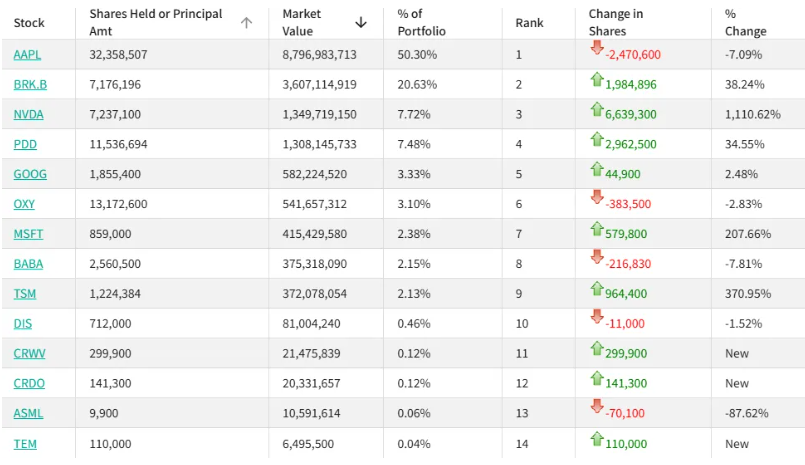Viewport: 805px width, 465px height.
Task: Select the BABA stock link
Action: click(29, 264)
